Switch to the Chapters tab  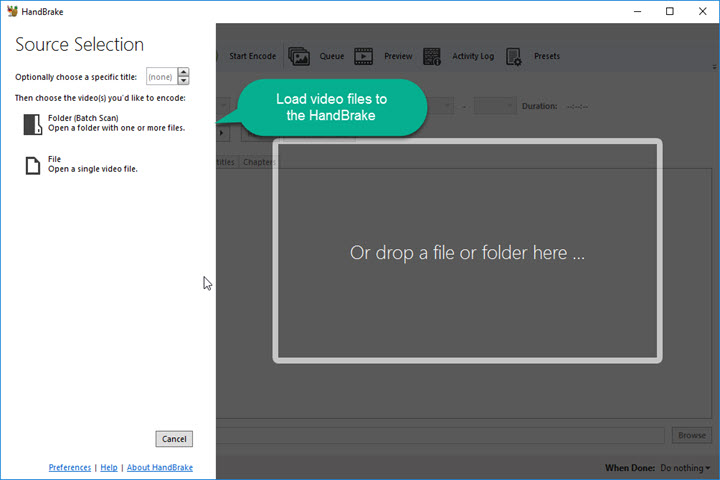coord(259,162)
